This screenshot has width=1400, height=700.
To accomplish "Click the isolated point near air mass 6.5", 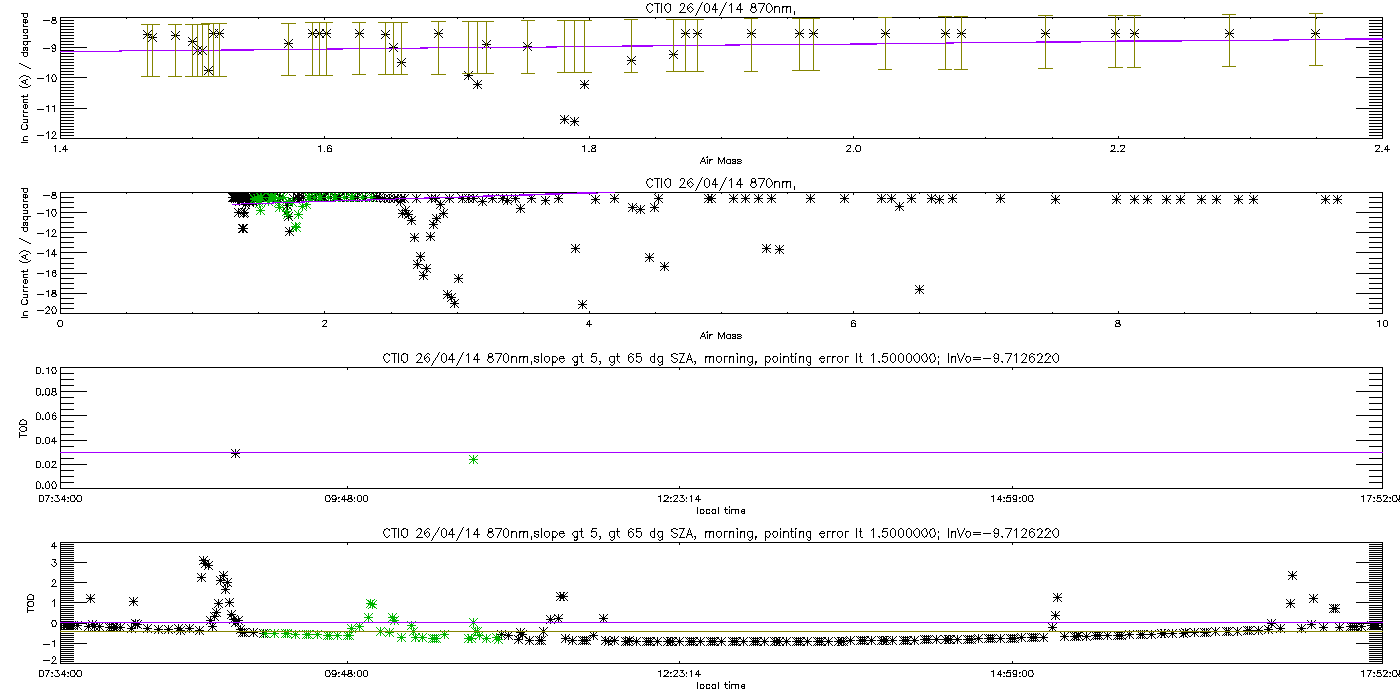I will [919, 289].
